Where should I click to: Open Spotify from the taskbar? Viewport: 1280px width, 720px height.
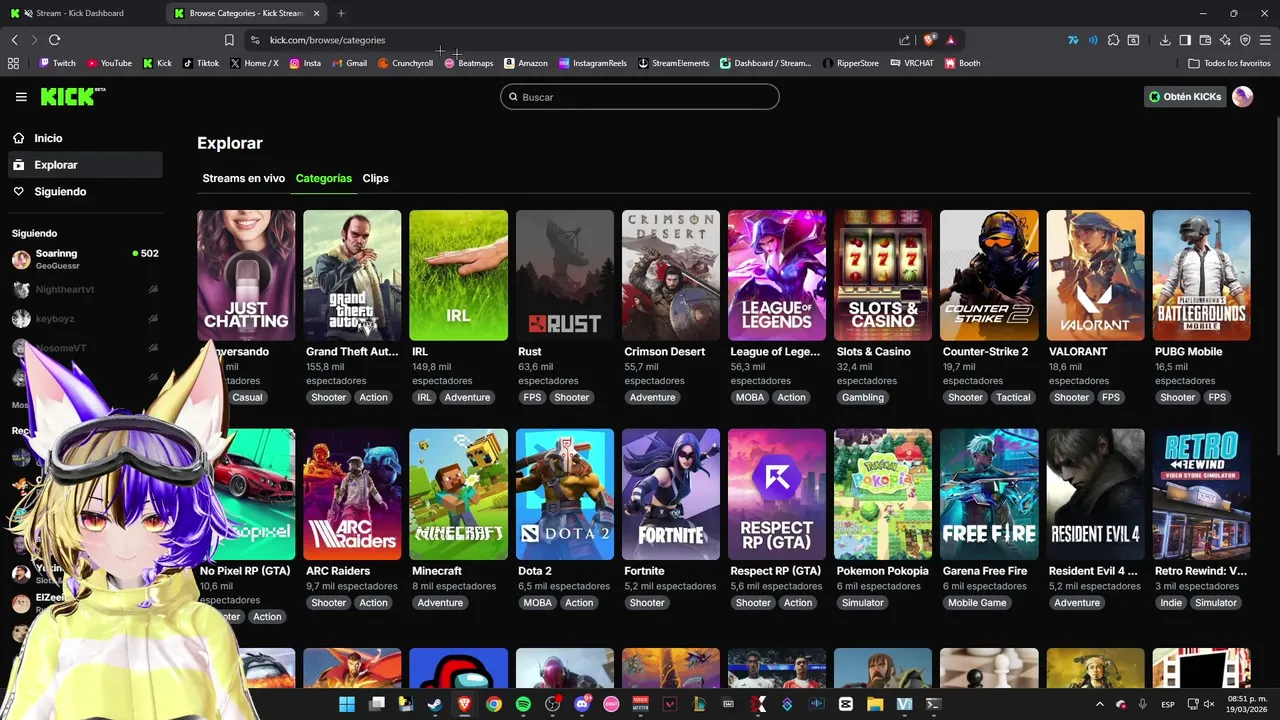coord(523,704)
